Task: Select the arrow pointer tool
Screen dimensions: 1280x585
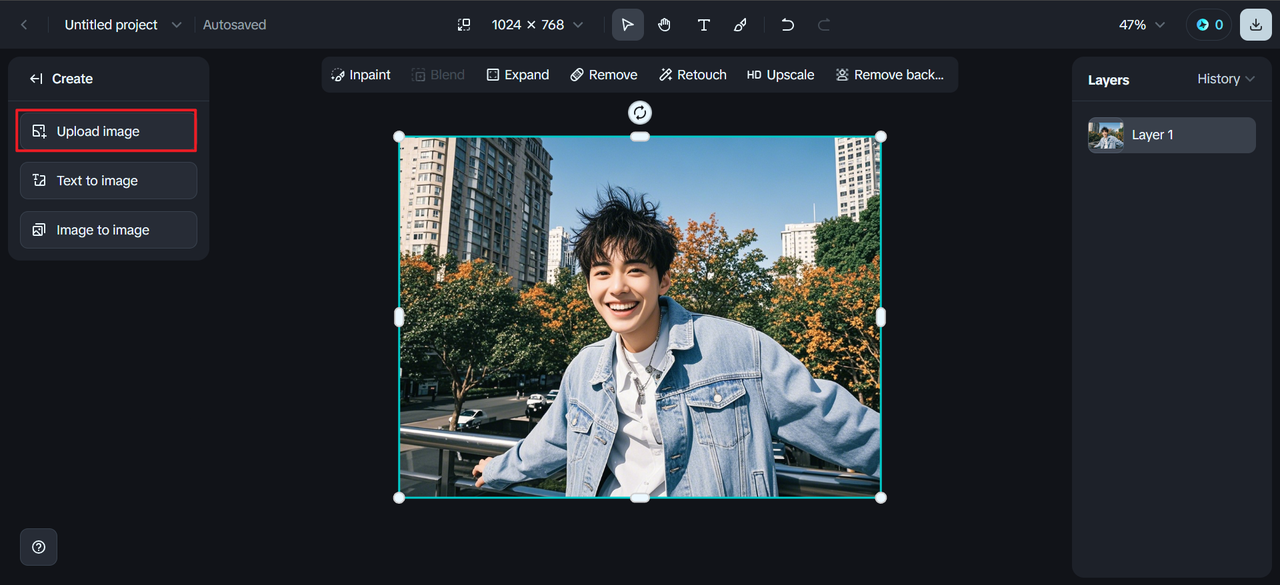Action: 628,25
